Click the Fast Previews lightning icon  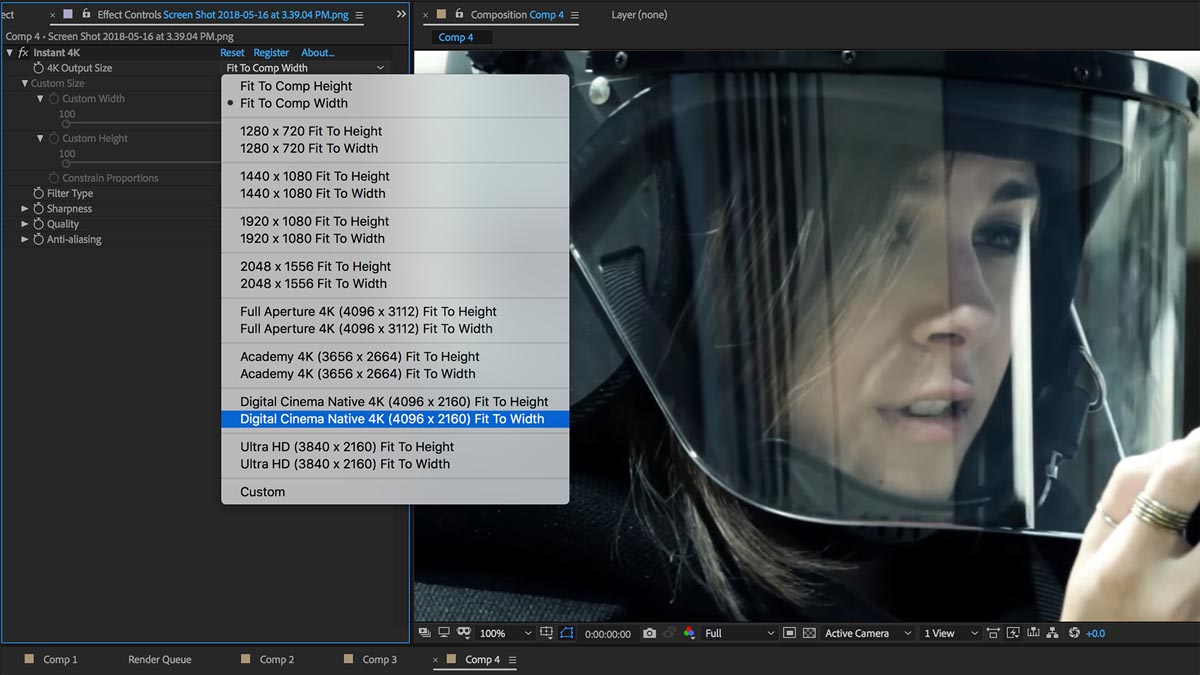1013,633
